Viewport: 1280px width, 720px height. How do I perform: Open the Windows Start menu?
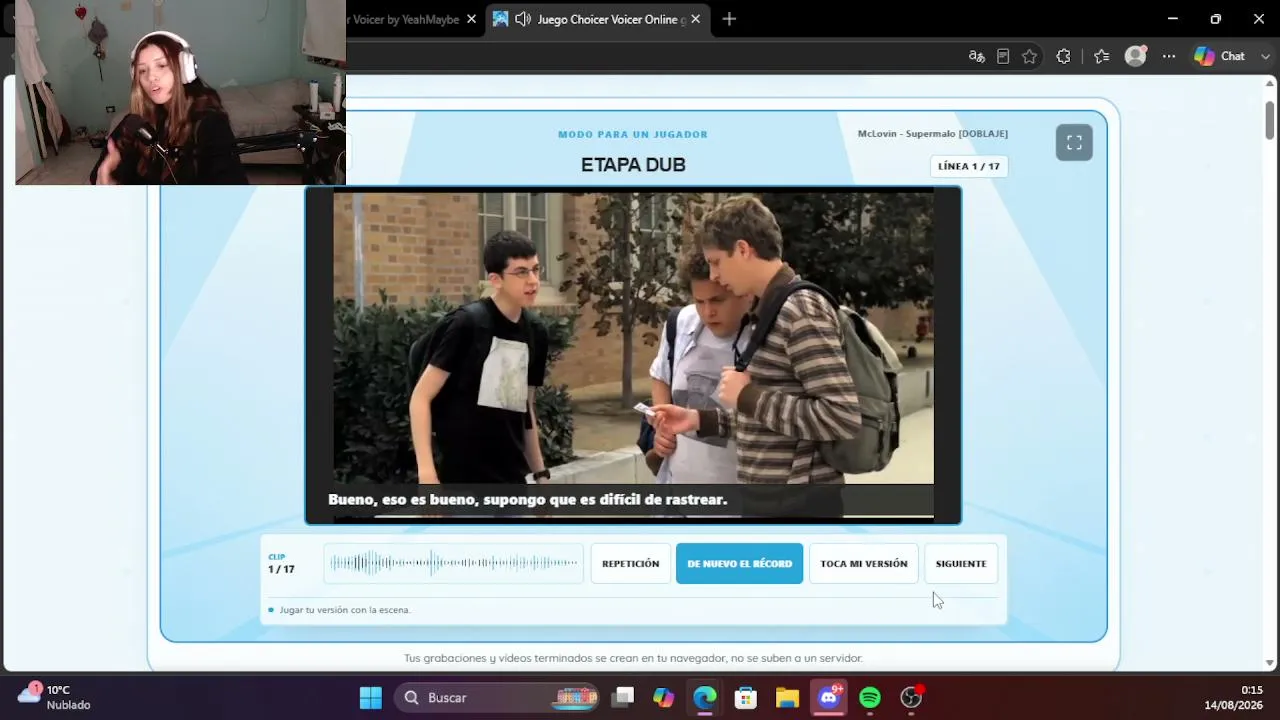coord(371,697)
